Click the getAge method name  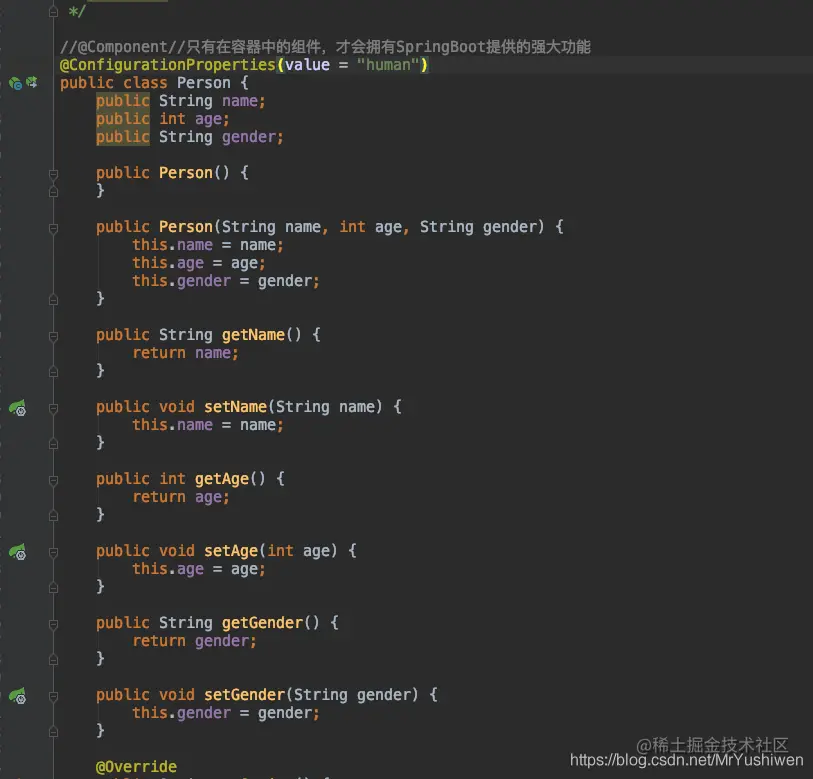tap(222, 479)
